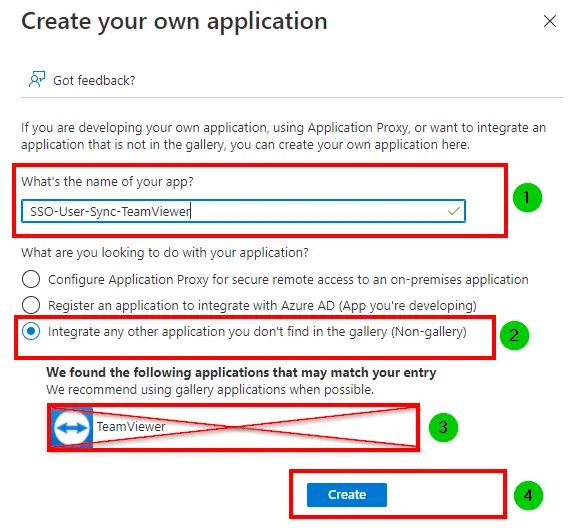The image size is (571, 528).
Task: Click the green number 1 badge
Action: tap(527, 197)
